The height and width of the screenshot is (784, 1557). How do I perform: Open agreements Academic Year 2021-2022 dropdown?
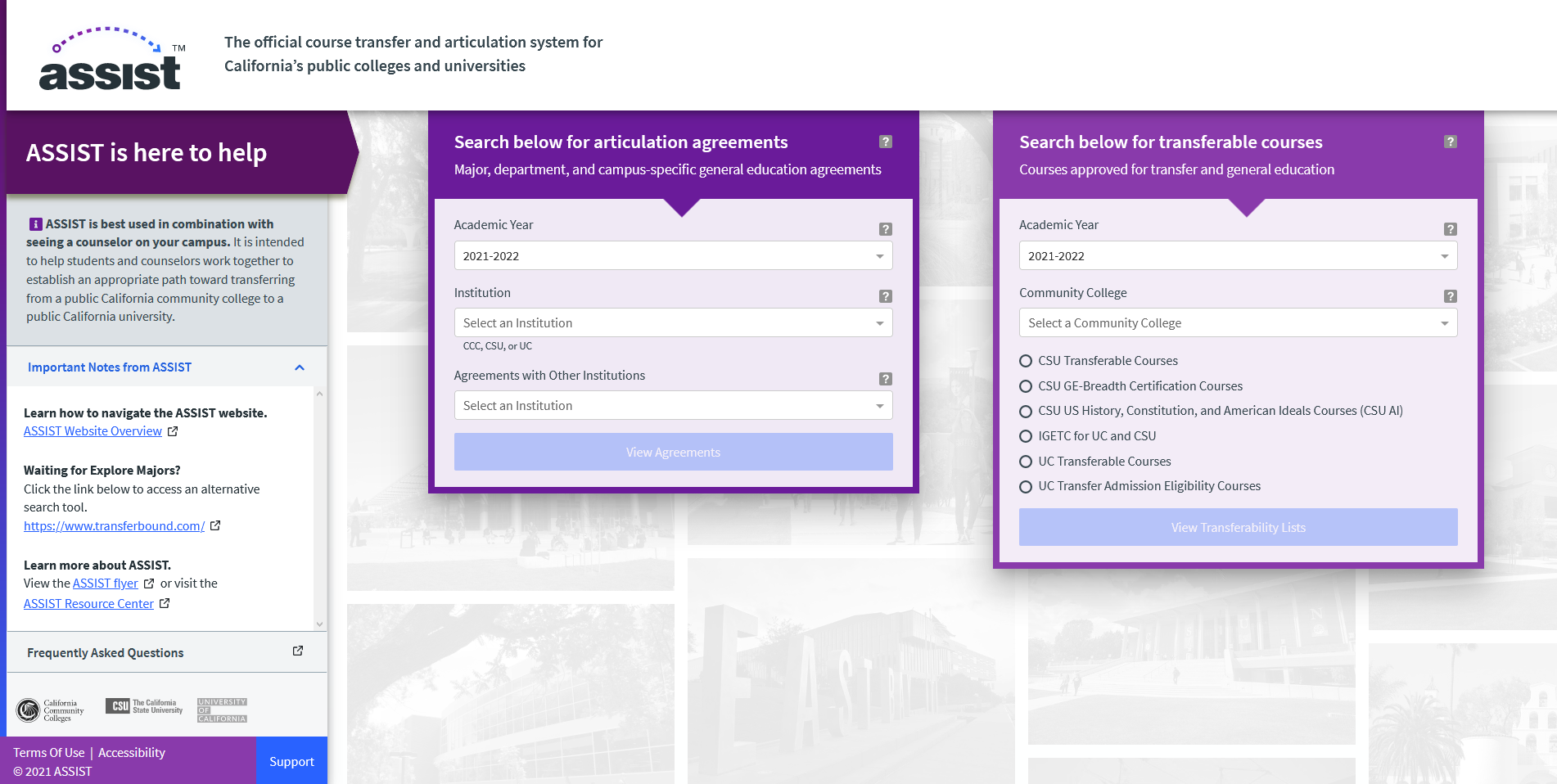(x=673, y=255)
